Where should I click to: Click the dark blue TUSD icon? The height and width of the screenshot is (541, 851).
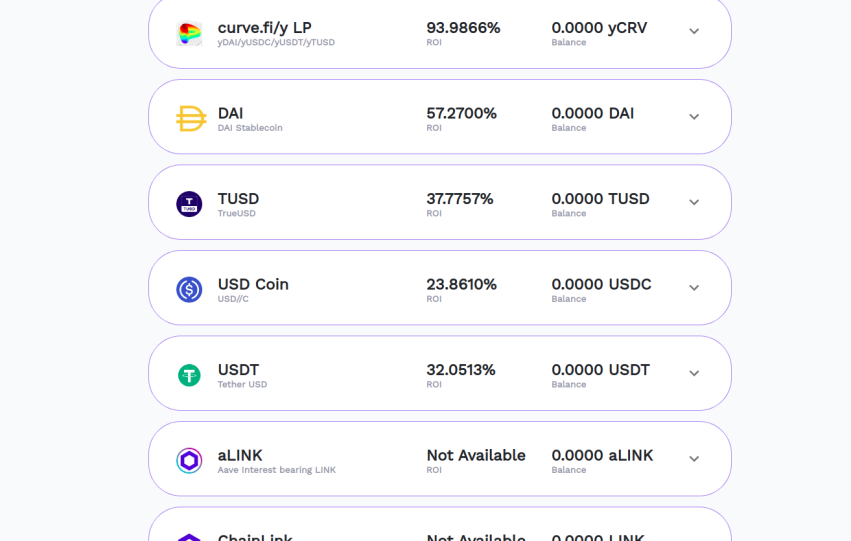pyautogui.click(x=189, y=204)
